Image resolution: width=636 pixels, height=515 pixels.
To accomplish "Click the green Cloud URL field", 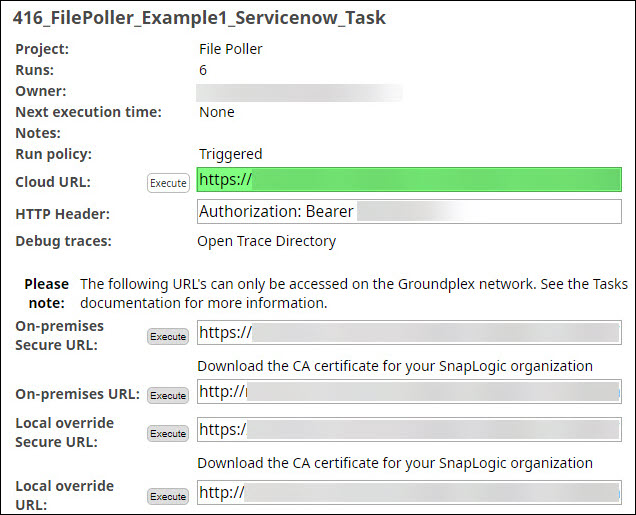I will pyautogui.click(x=409, y=180).
